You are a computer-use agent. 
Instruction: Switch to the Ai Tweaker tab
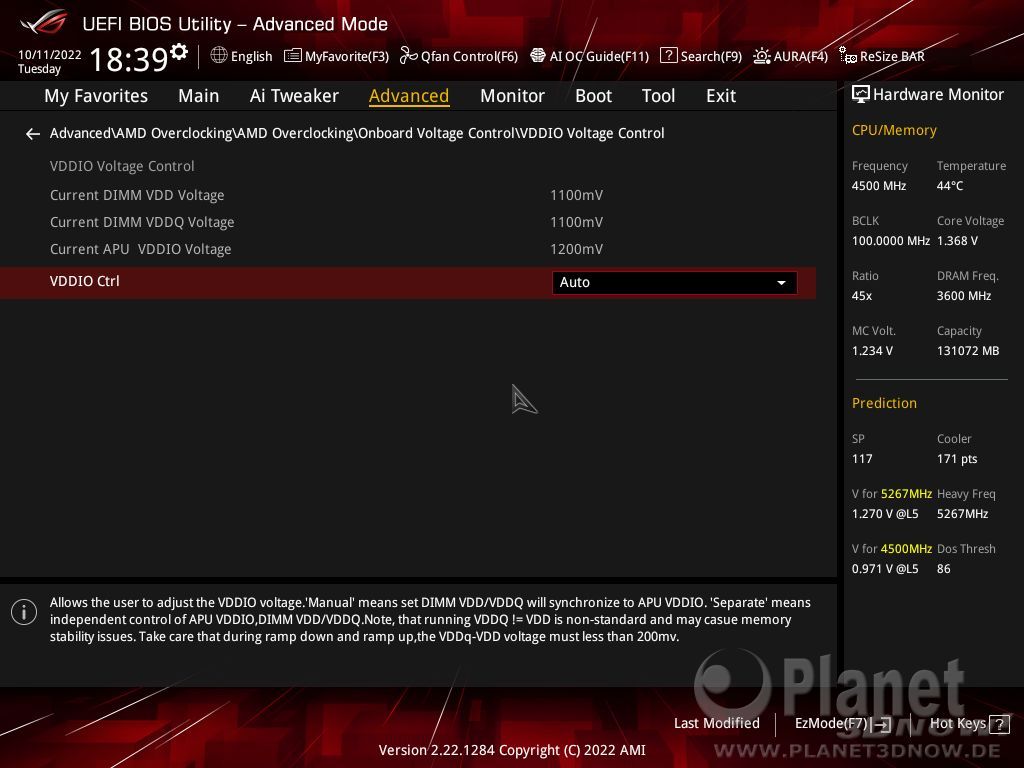294,96
